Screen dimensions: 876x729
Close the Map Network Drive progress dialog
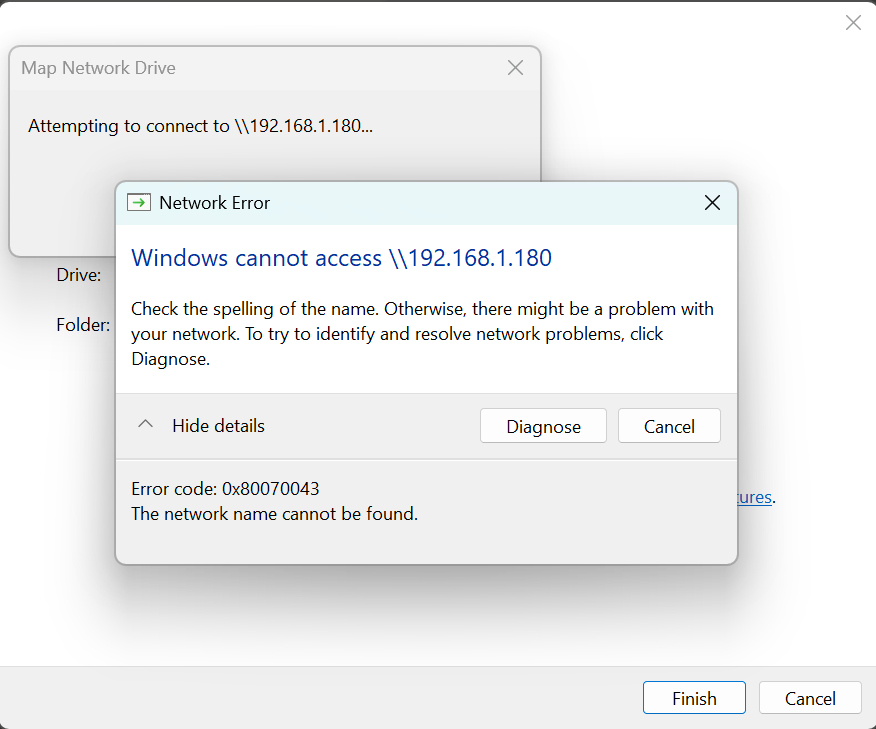(x=515, y=68)
